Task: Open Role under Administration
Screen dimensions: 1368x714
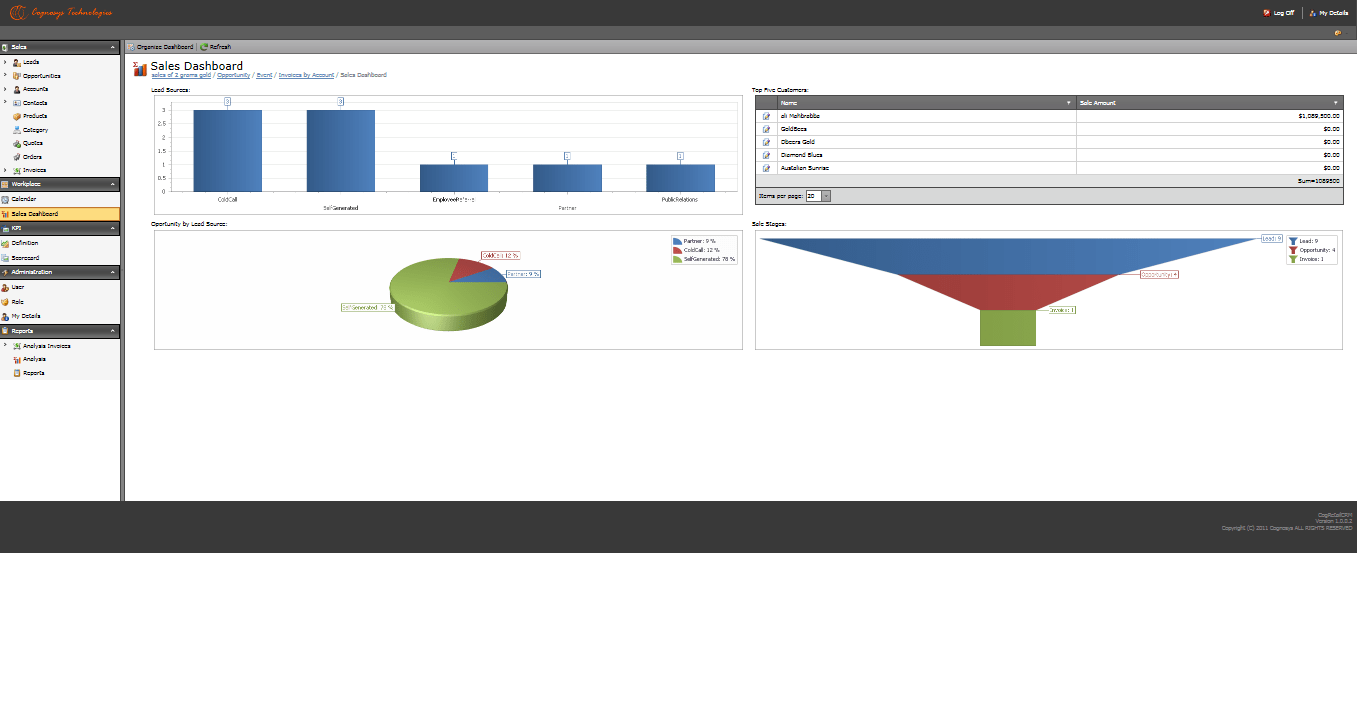Action: click(17, 301)
